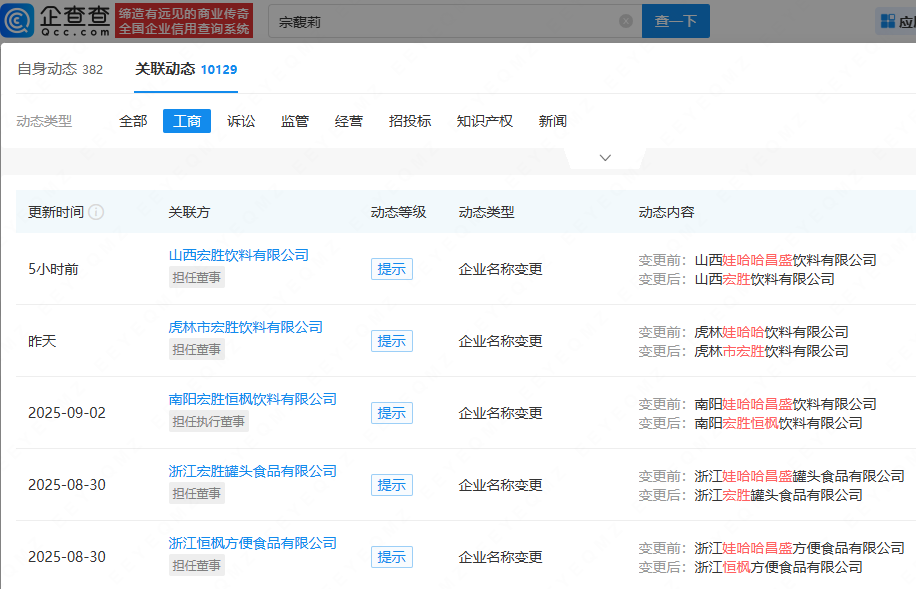Click 虎林娃哈哈饮料有限公司 old name
The image size is (916, 589).
click(771, 332)
